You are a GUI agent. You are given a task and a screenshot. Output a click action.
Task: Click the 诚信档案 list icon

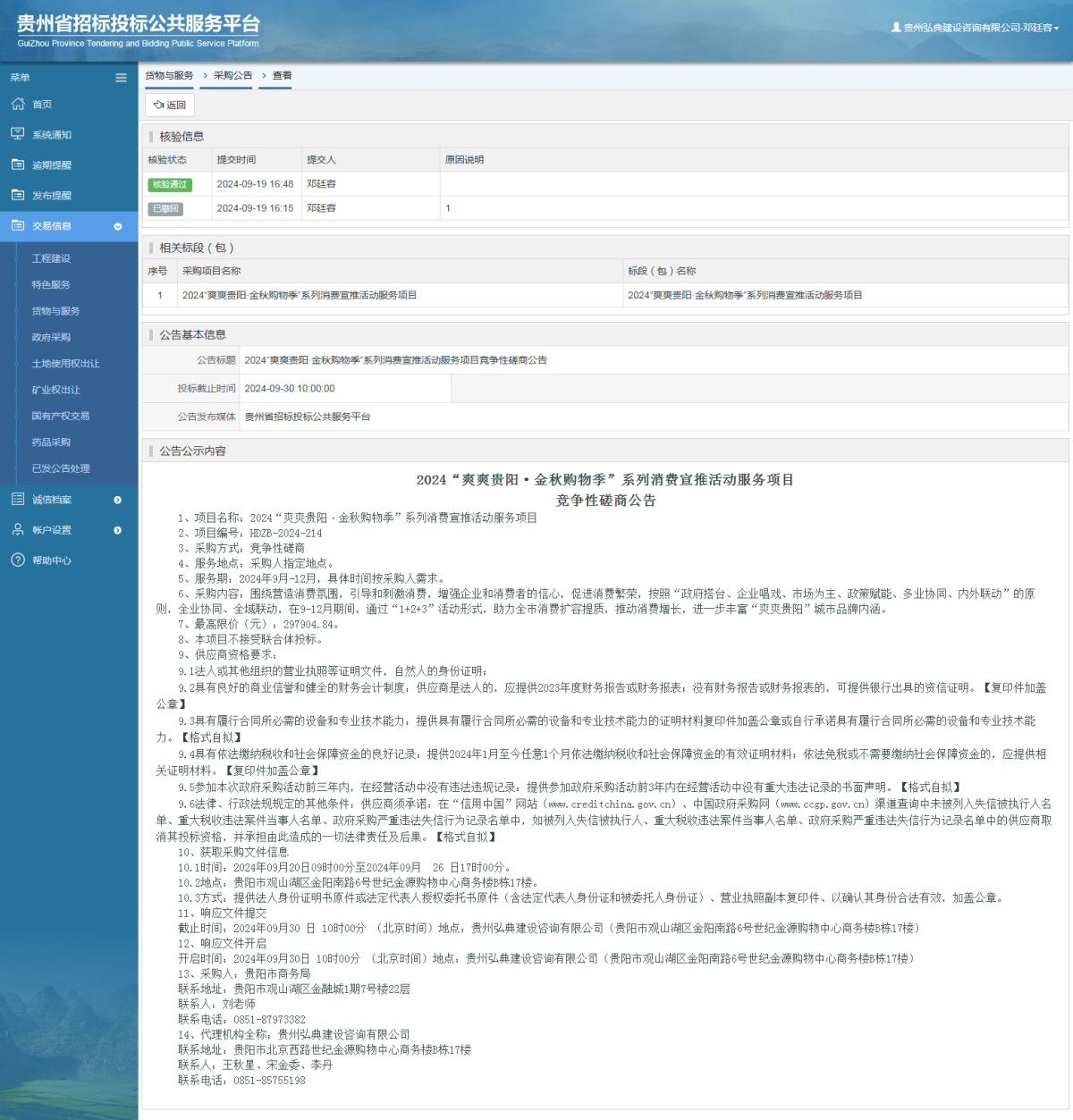point(18,500)
